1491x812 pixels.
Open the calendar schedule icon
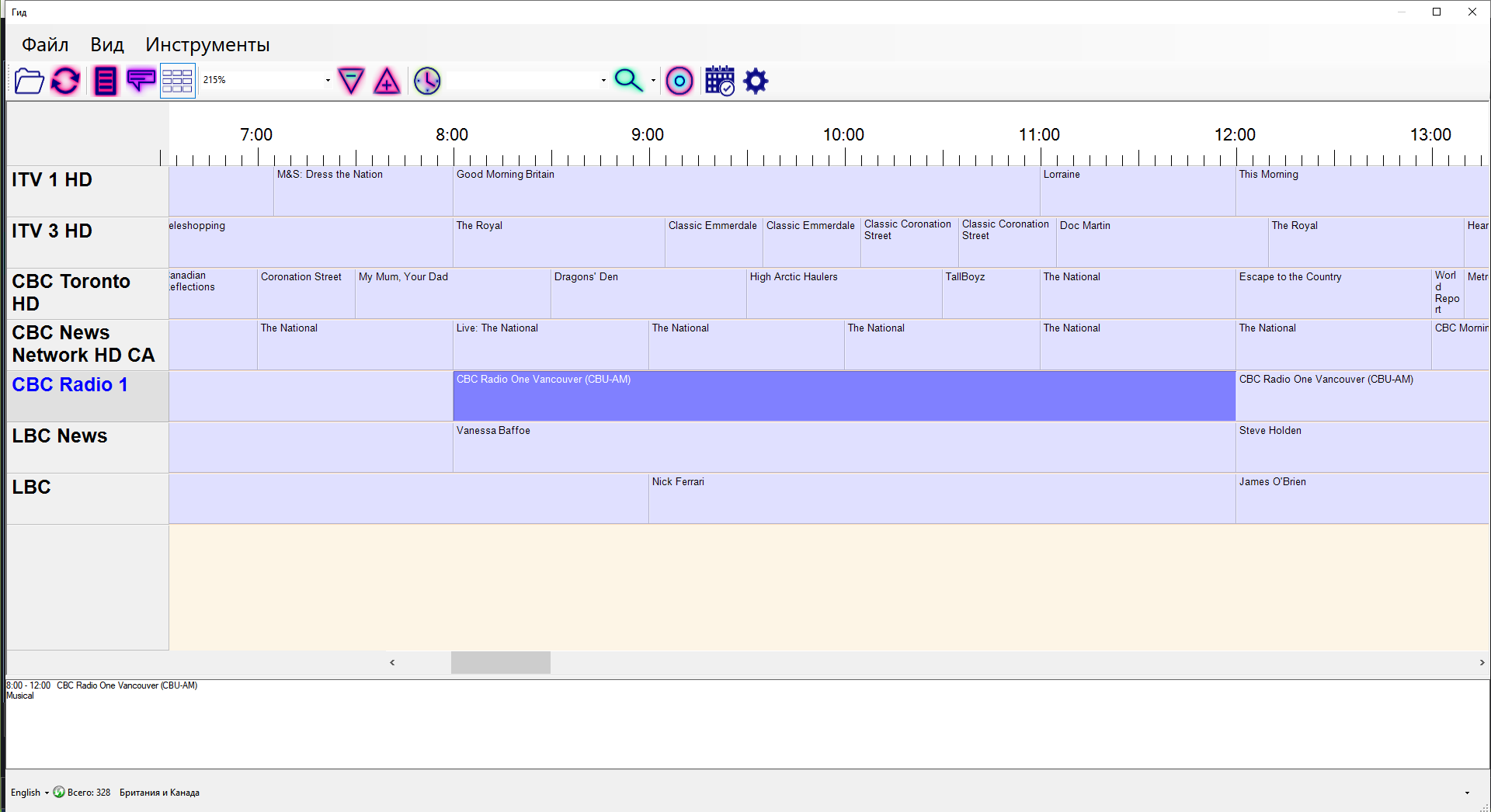click(x=719, y=81)
